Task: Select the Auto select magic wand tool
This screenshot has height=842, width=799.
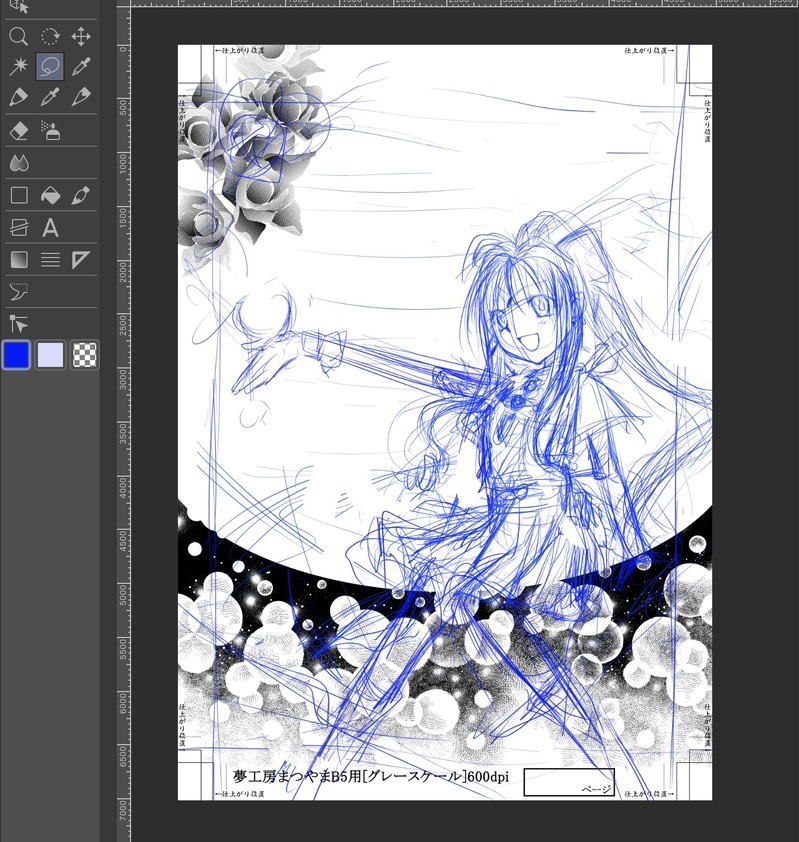Action: pyautogui.click(x=18, y=66)
